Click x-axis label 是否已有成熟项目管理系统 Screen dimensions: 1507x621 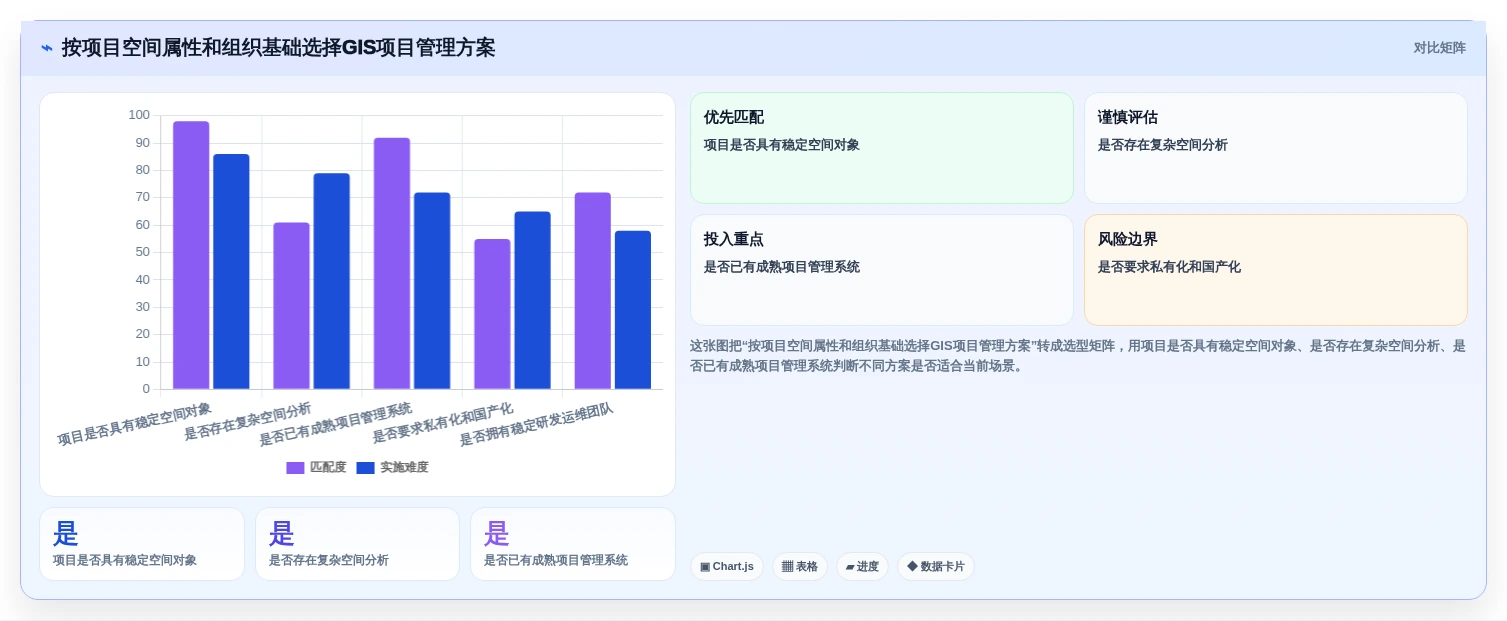click(336, 424)
